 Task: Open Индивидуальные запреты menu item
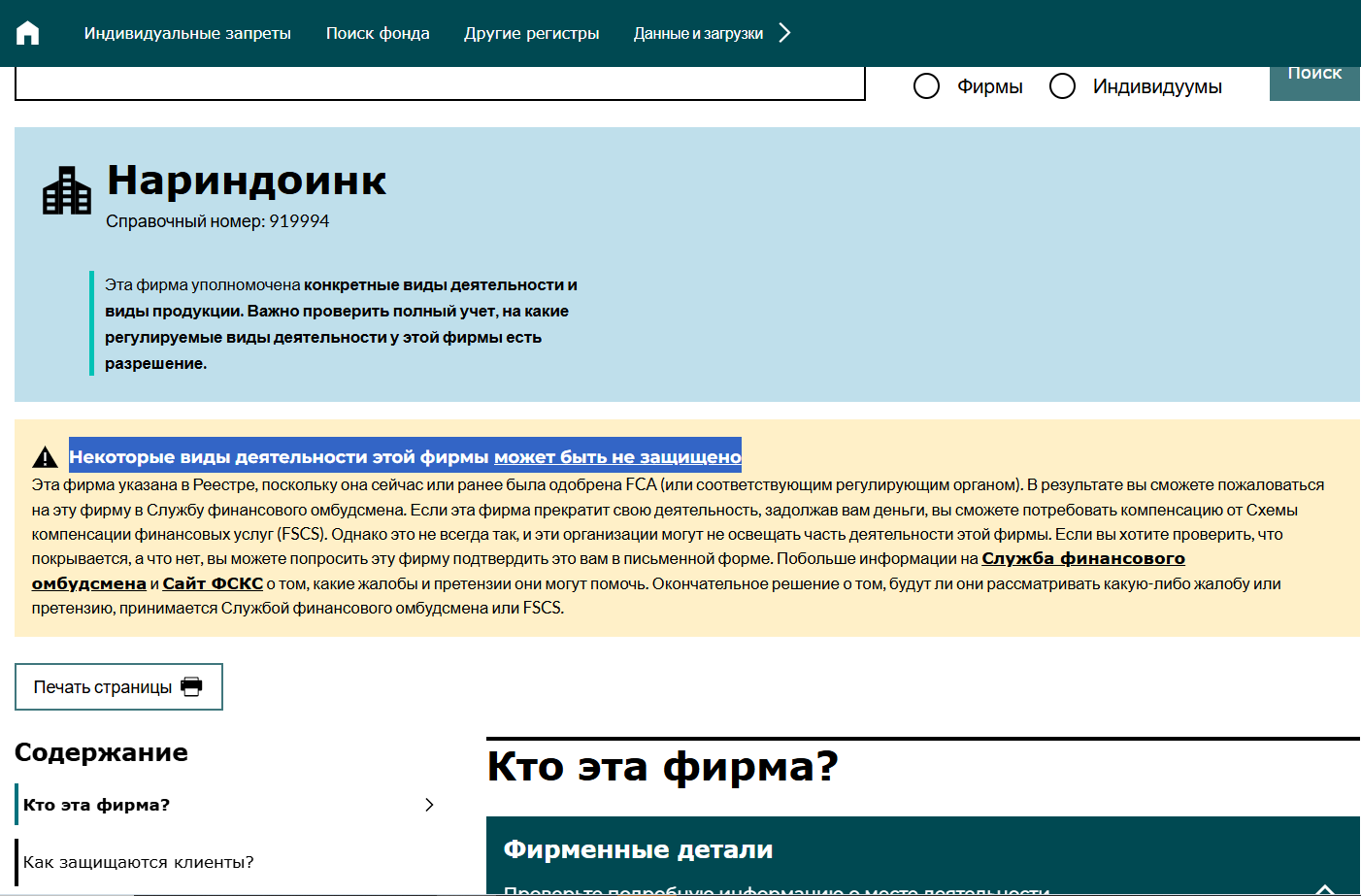[x=187, y=33]
